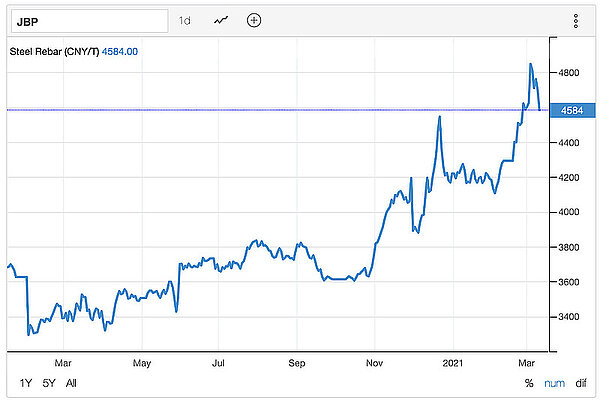
Task: Click the 4584 current price tag
Action: click(x=572, y=110)
